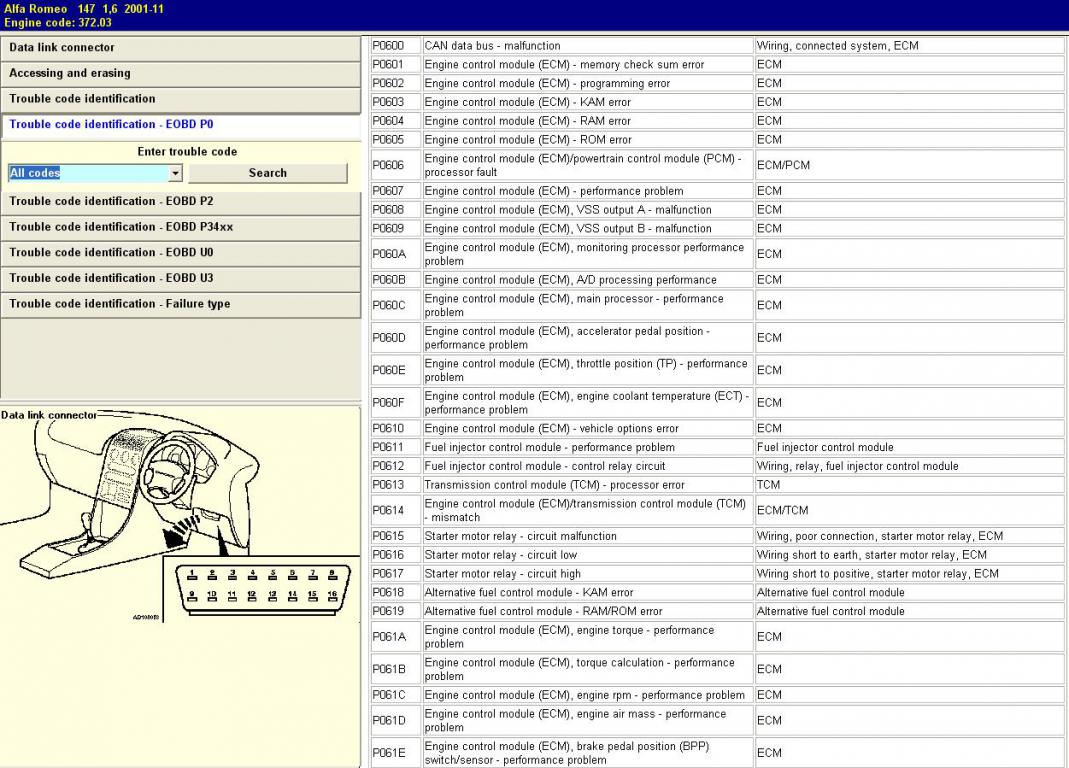Click 'Wiring, relay, fuel injector control module' cell
The height and width of the screenshot is (768, 1069).
point(909,466)
